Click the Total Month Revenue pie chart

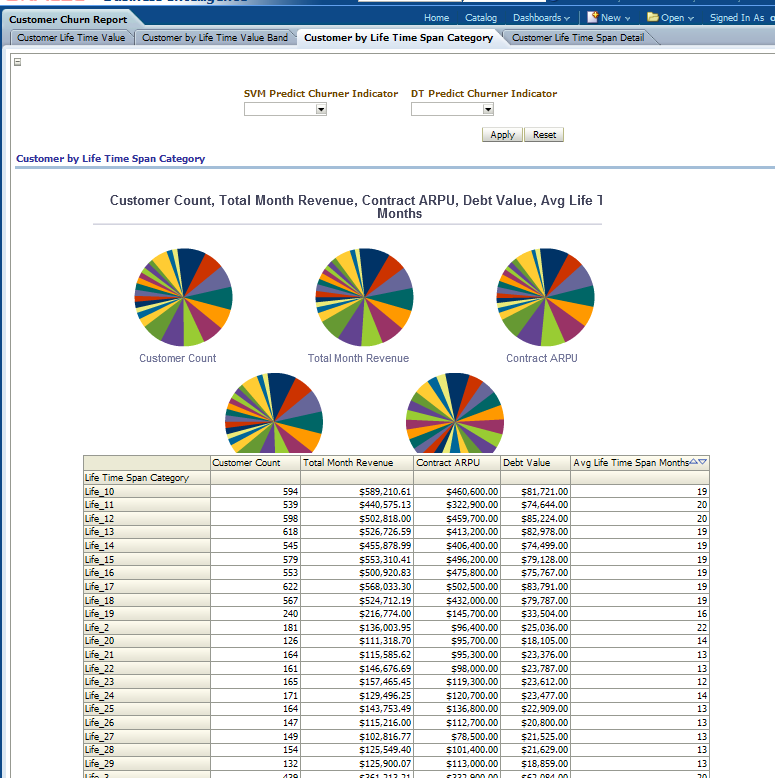[x=365, y=297]
